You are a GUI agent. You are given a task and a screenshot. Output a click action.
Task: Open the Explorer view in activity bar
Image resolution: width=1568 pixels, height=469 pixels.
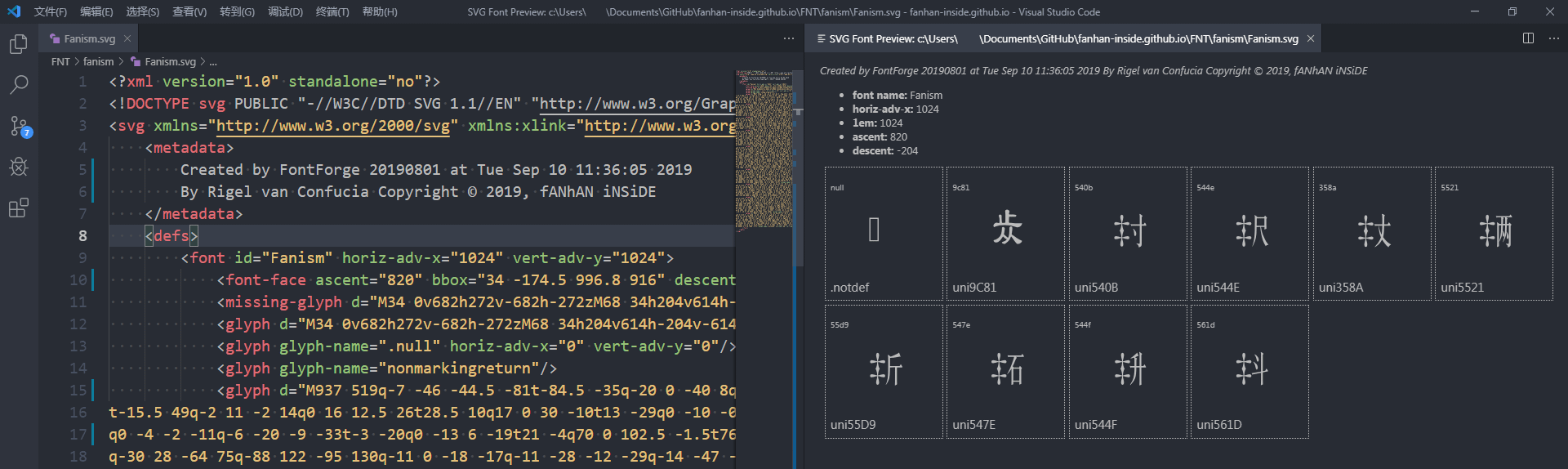tap(19, 43)
